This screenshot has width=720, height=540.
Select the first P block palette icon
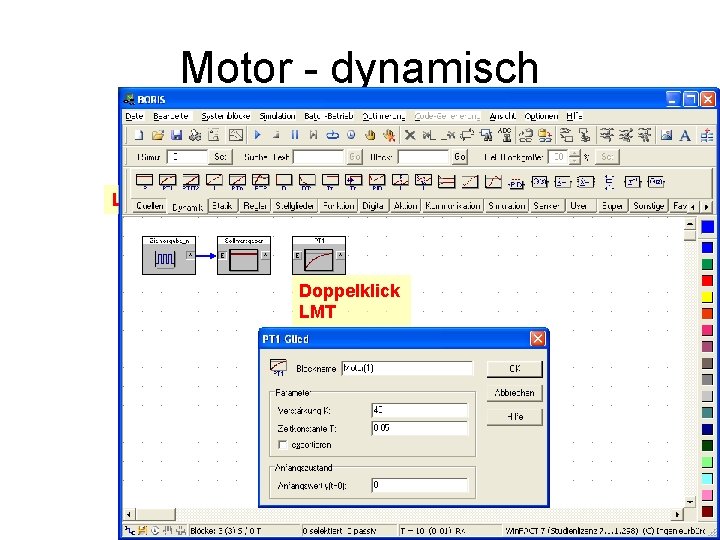point(144,181)
